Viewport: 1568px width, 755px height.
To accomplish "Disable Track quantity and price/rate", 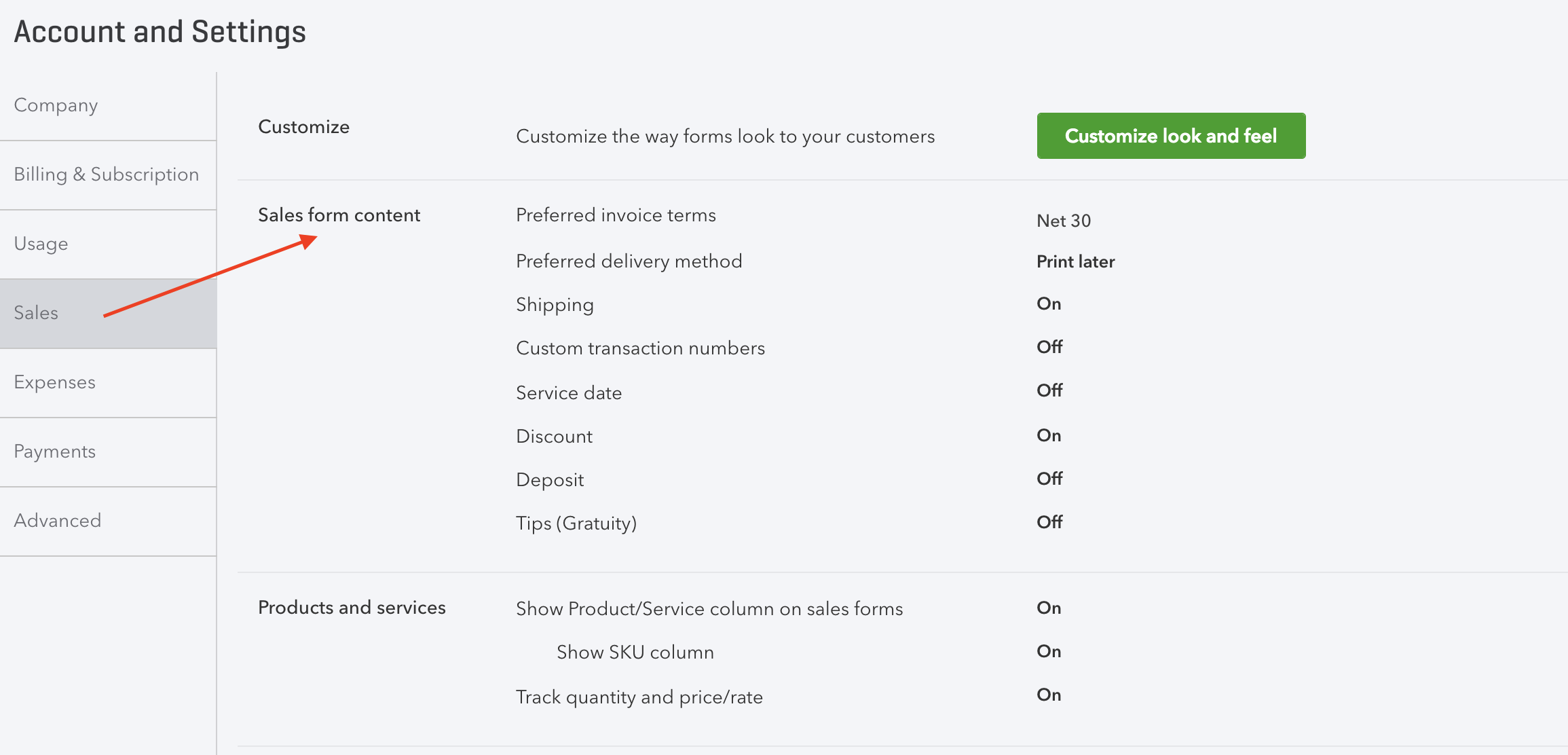I will 1049,695.
